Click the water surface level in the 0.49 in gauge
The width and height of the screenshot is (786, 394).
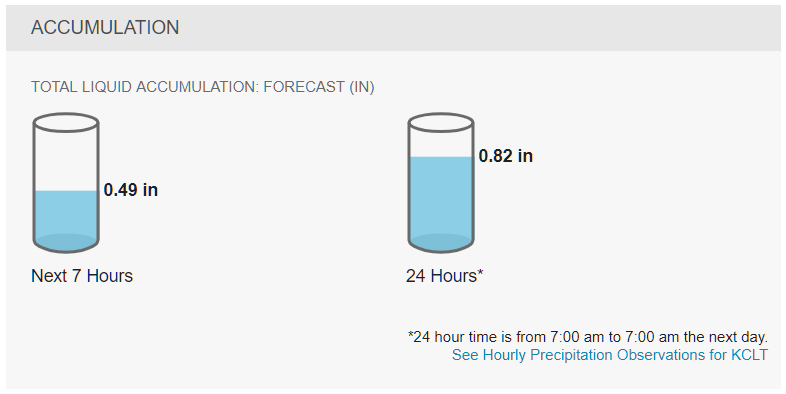tap(66, 191)
